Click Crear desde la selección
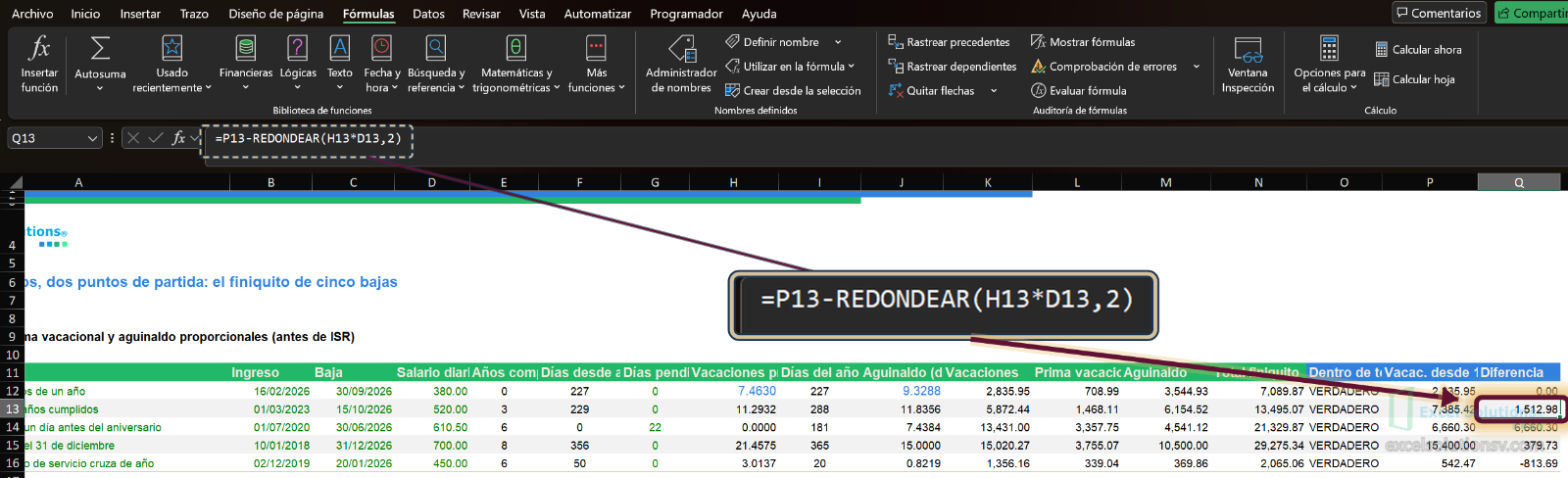Image resolution: width=1568 pixels, height=478 pixels. [793, 91]
